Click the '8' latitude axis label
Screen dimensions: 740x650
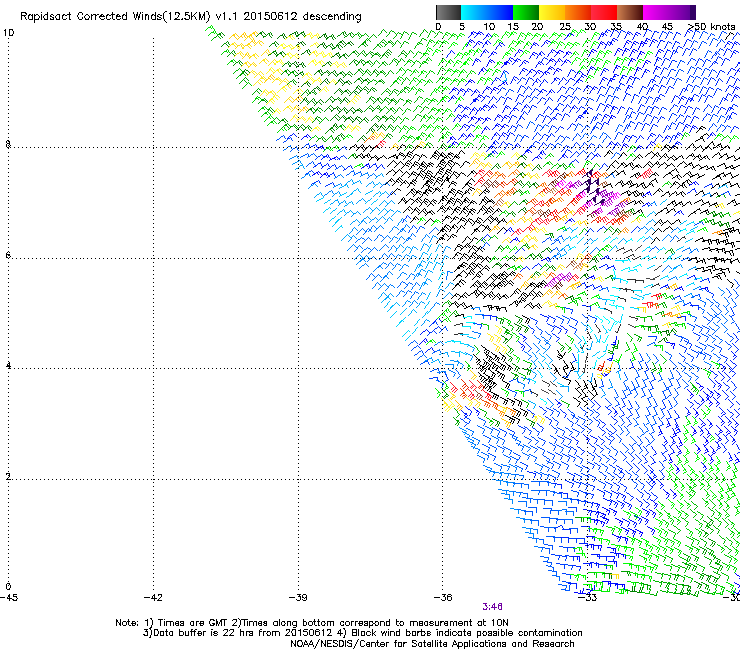pyautogui.click(x=8, y=144)
